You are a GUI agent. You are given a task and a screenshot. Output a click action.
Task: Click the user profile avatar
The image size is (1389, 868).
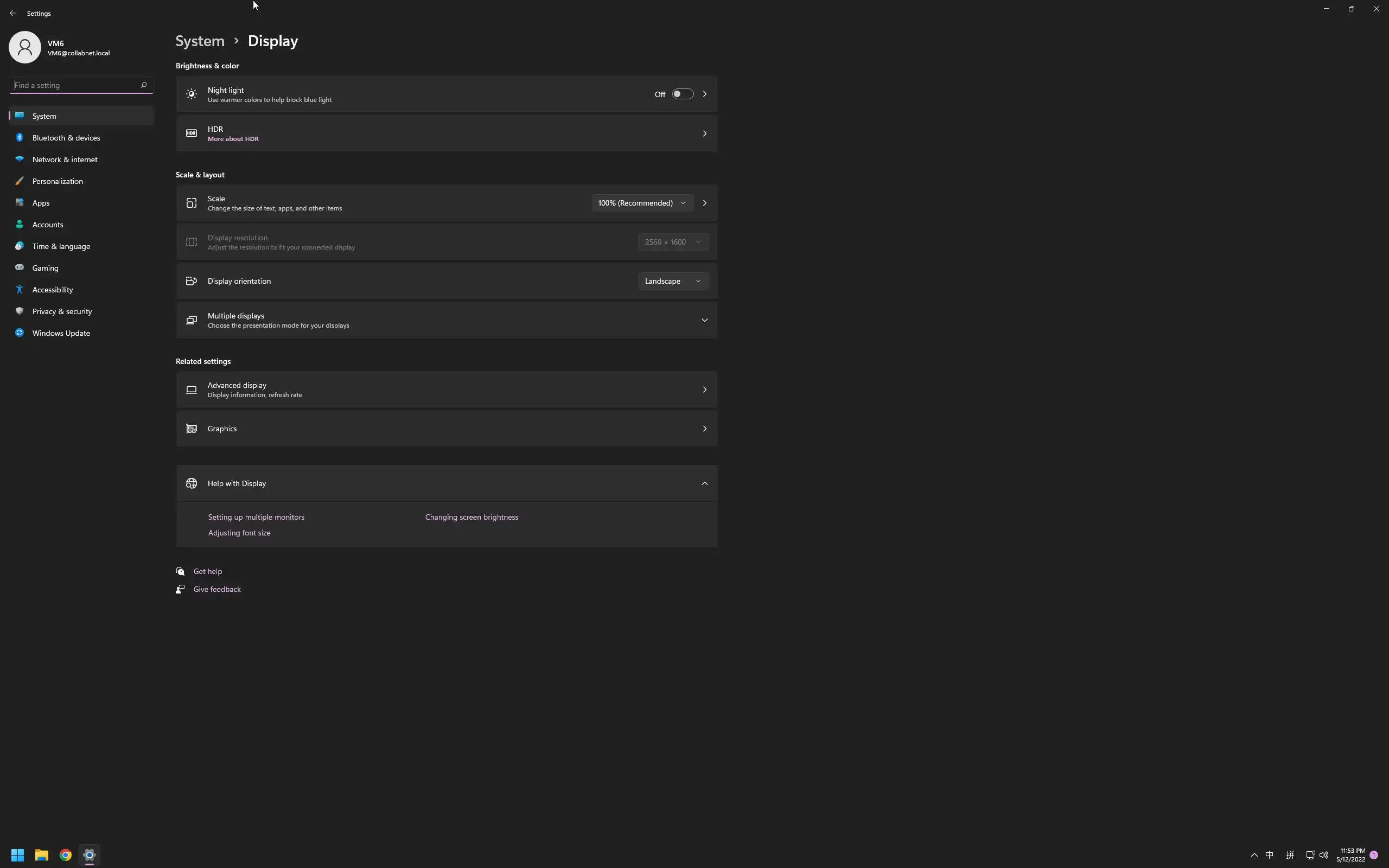[x=24, y=47]
